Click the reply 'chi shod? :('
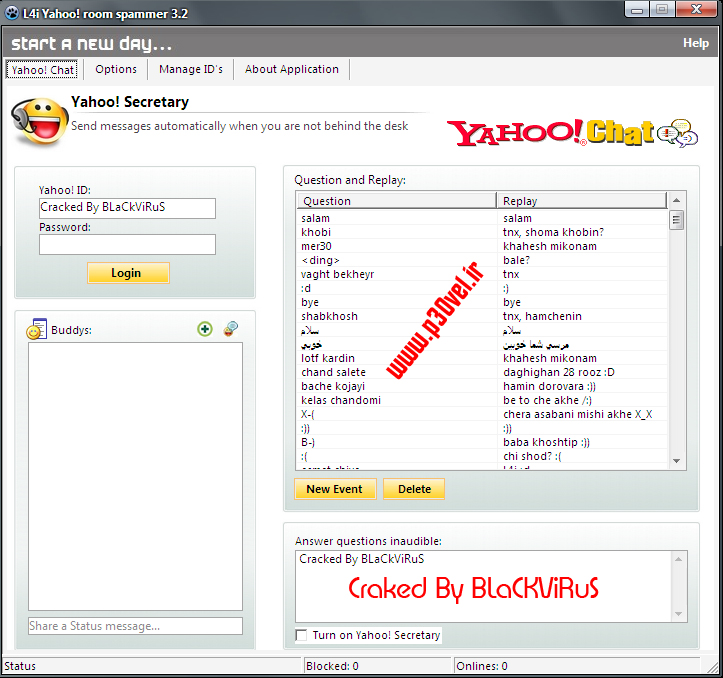Image resolution: width=723 pixels, height=678 pixels. pos(532,456)
